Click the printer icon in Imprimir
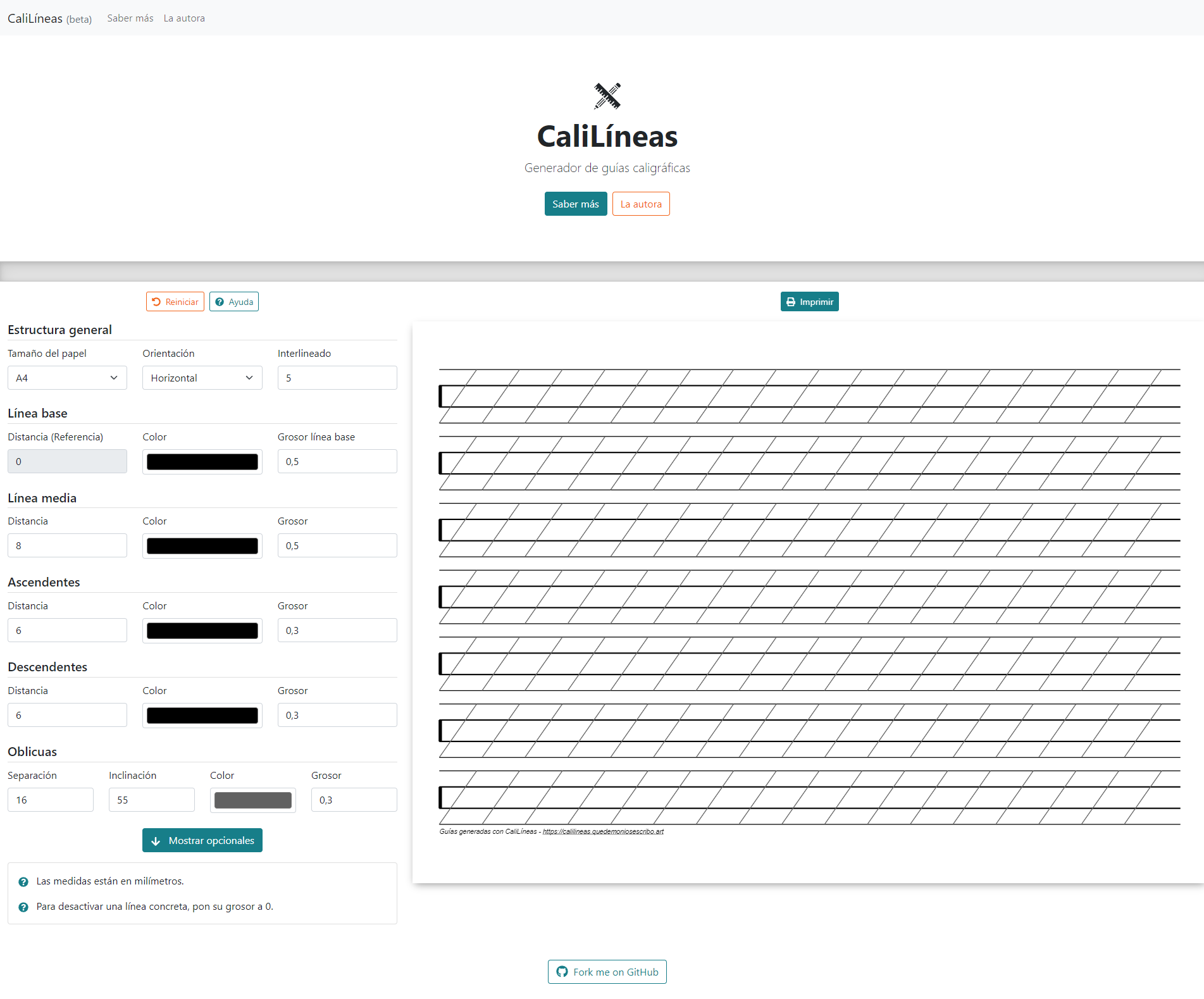The image size is (1204, 999). tap(791, 302)
